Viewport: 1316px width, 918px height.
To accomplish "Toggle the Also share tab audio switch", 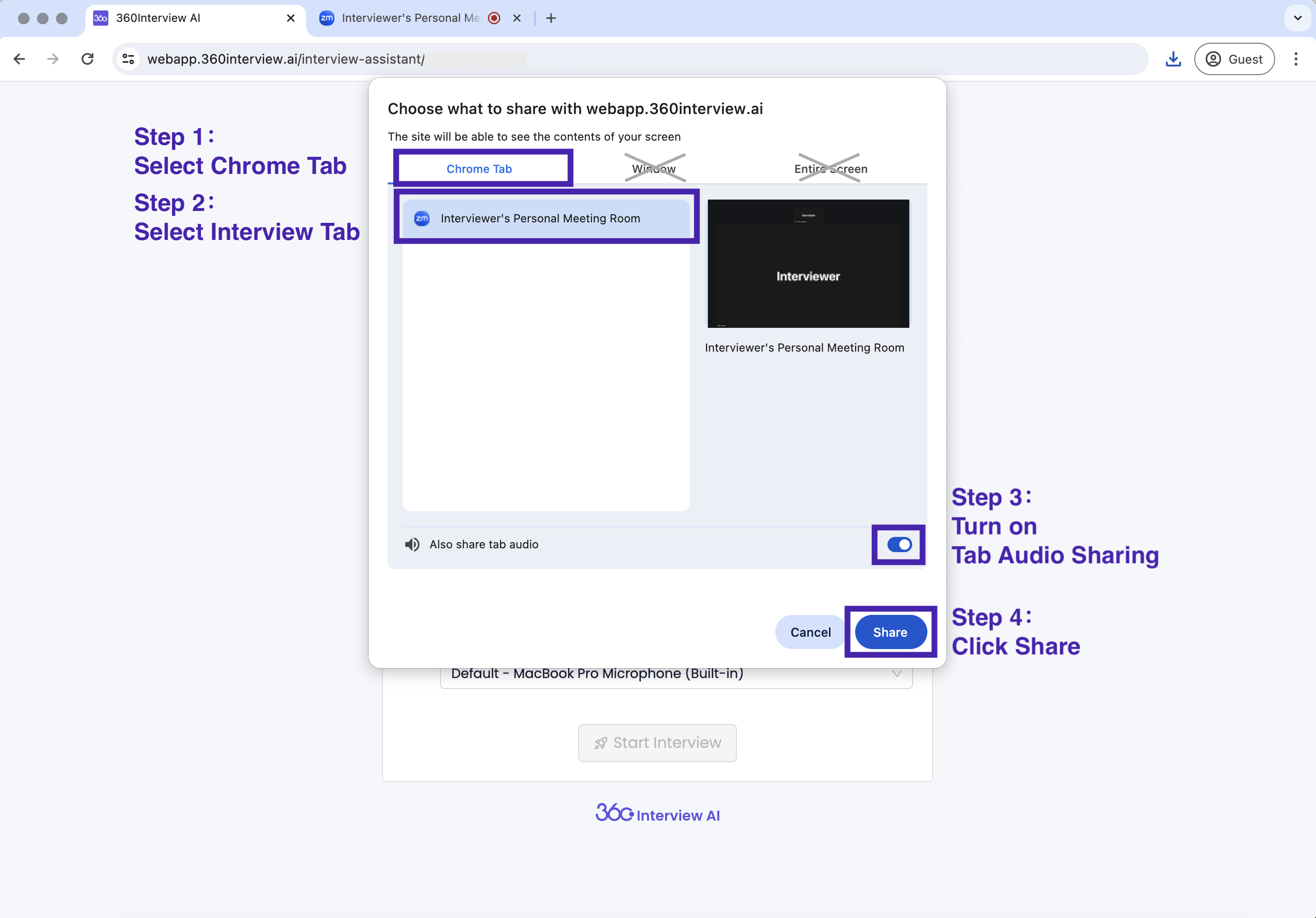I will tap(899, 545).
